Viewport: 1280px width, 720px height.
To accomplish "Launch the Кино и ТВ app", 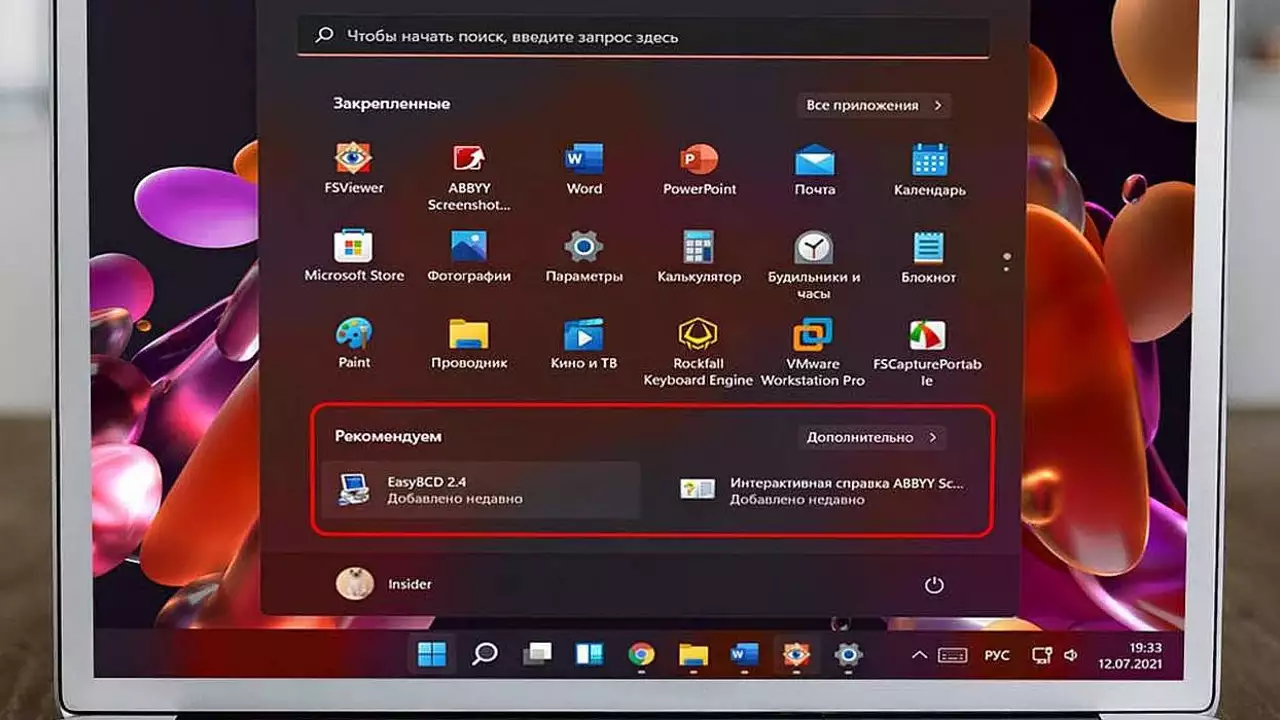I will click(584, 343).
